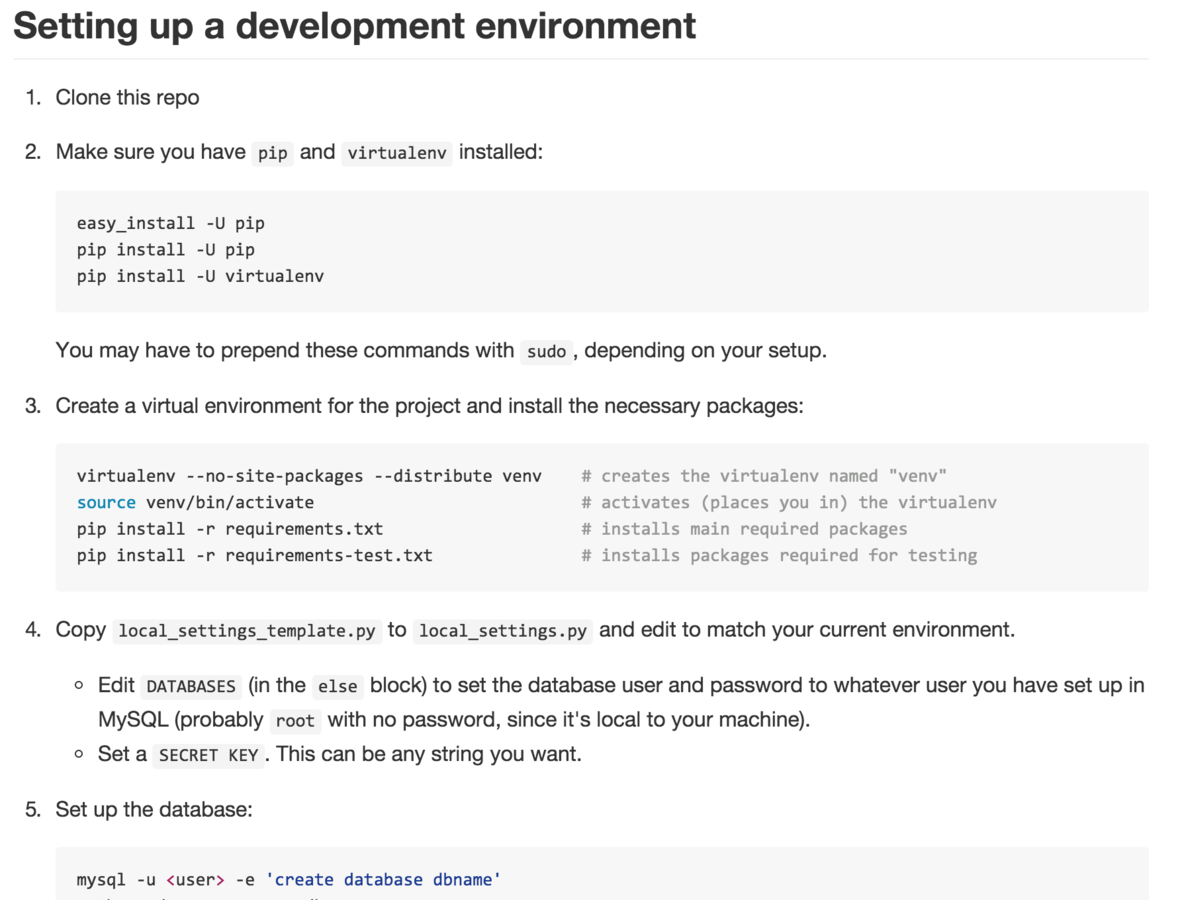
Task: Click the "DATABASES" inline code label
Action: (190, 687)
